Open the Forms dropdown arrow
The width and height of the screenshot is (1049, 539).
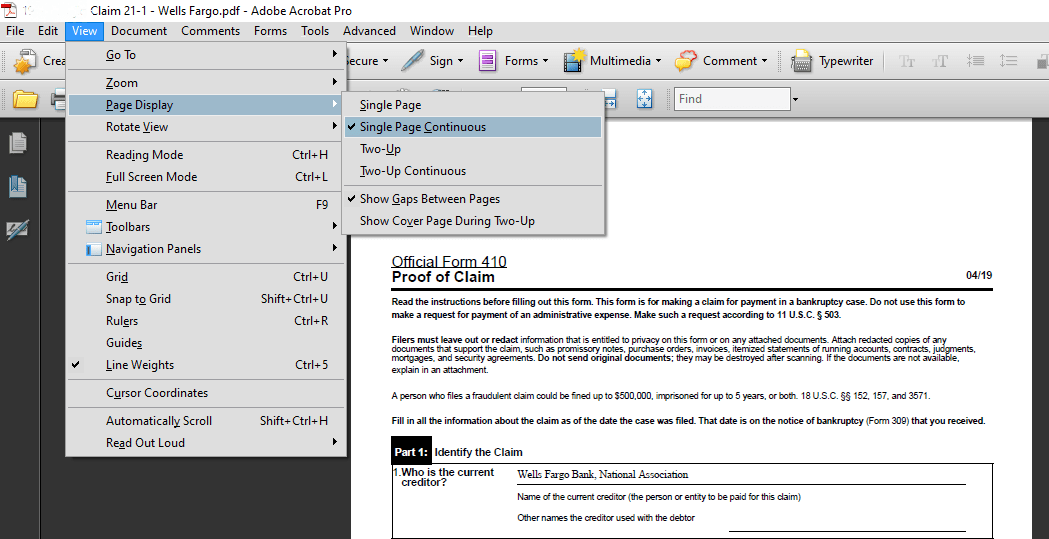[545, 61]
